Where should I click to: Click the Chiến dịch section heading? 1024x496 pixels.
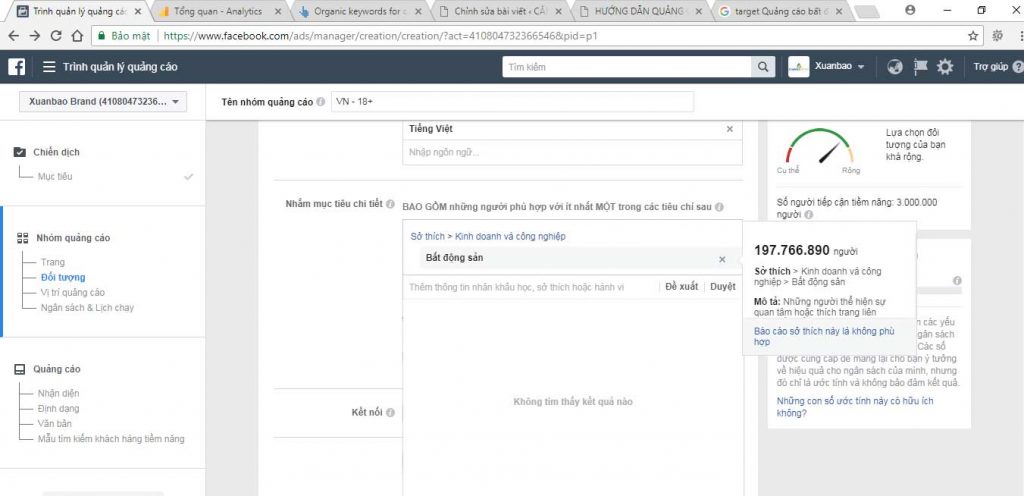coord(56,152)
